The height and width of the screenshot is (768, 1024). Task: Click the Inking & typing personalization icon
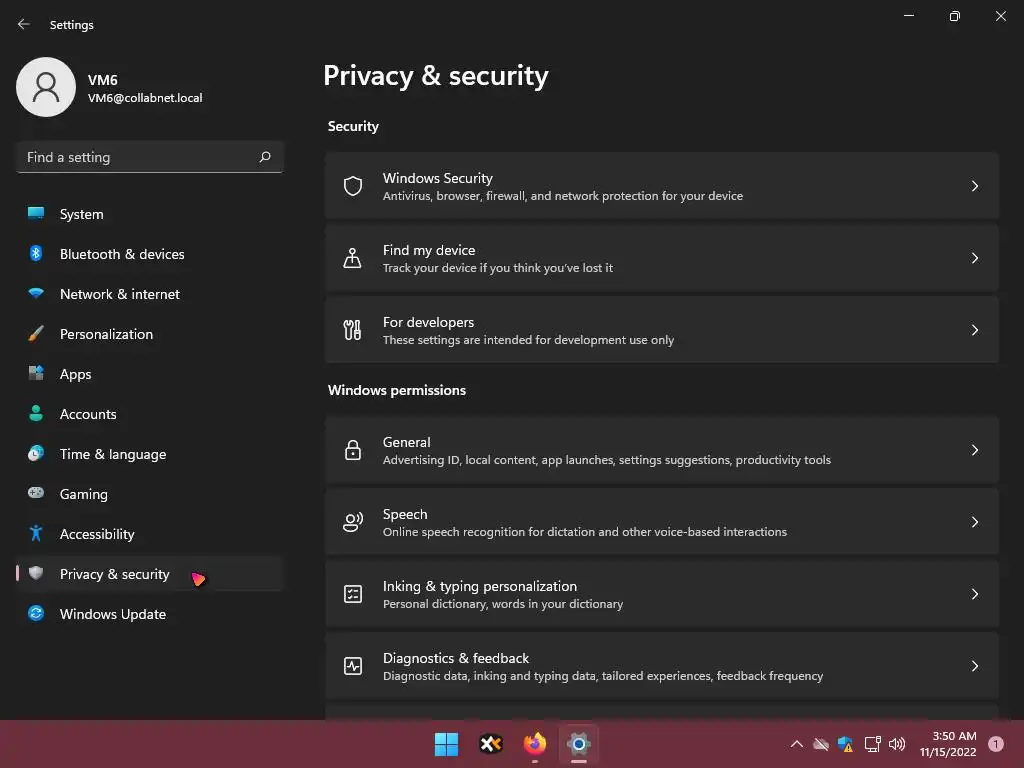tap(352, 594)
